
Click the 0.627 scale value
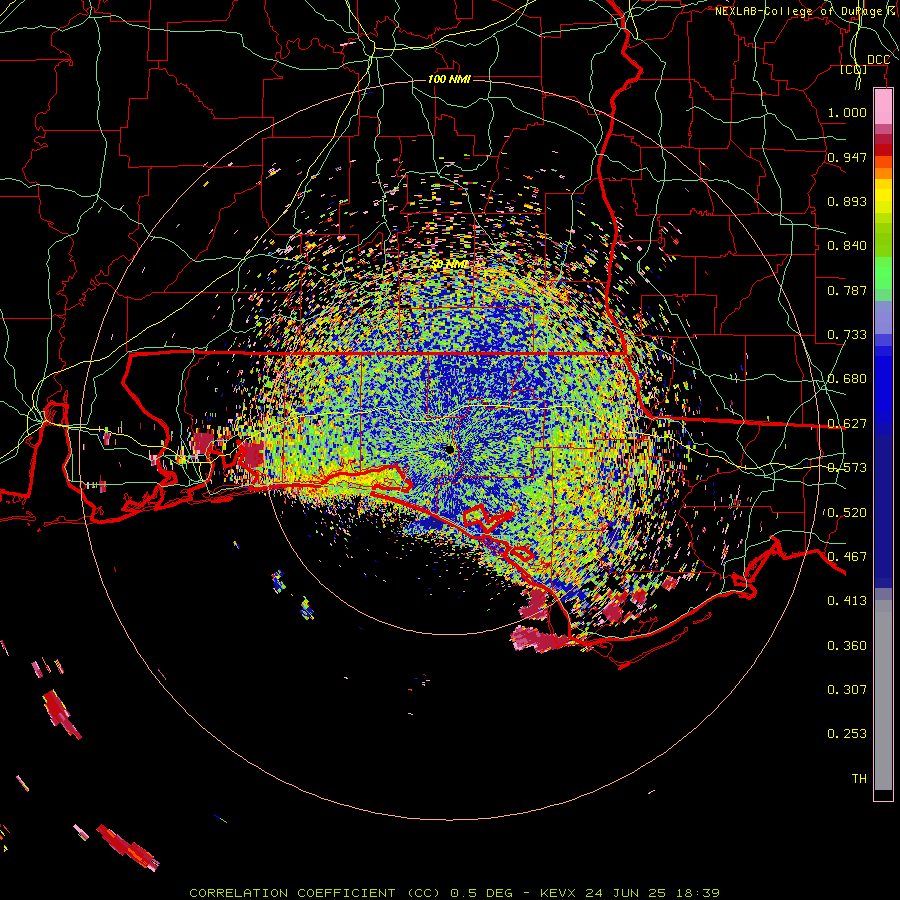(847, 424)
